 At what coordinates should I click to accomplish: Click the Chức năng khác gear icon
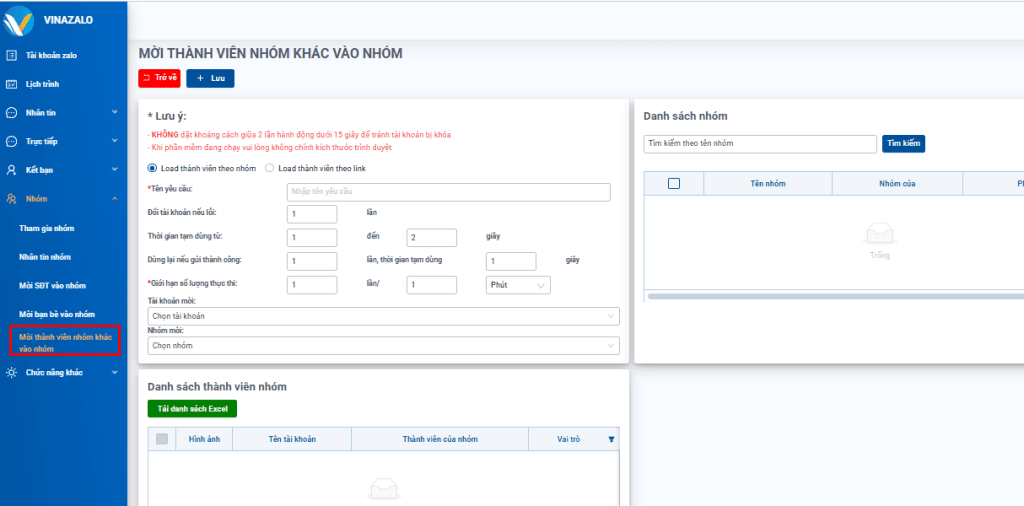[11, 372]
